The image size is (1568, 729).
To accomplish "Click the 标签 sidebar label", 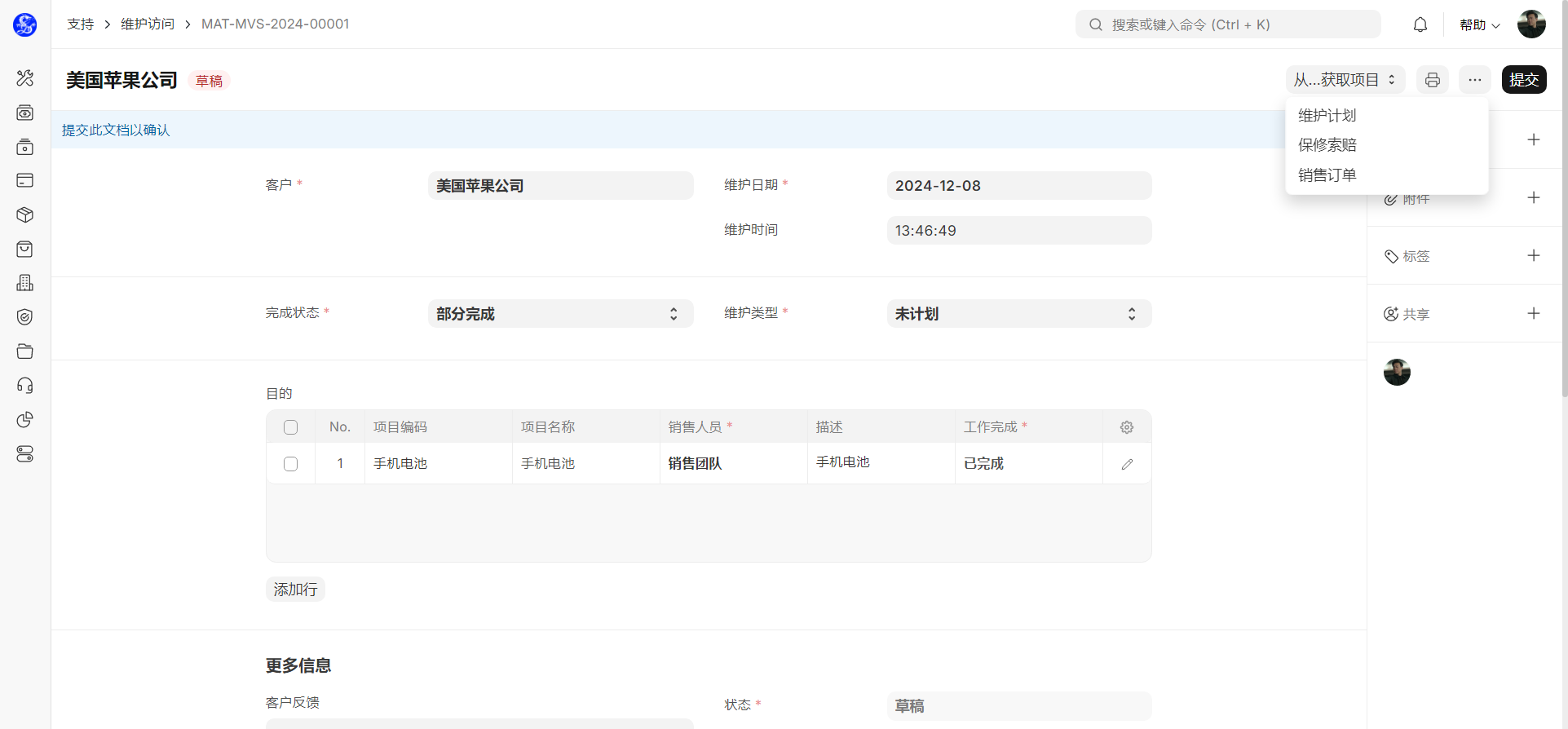I will (x=1416, y=256).
